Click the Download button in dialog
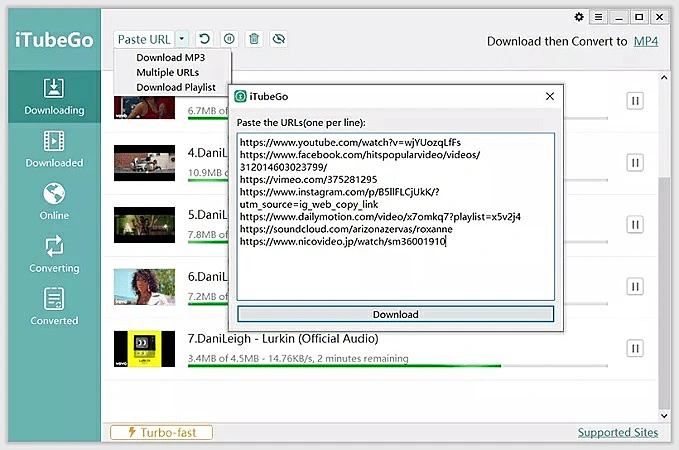Screen dimensions: 679x450 point(395,314)
